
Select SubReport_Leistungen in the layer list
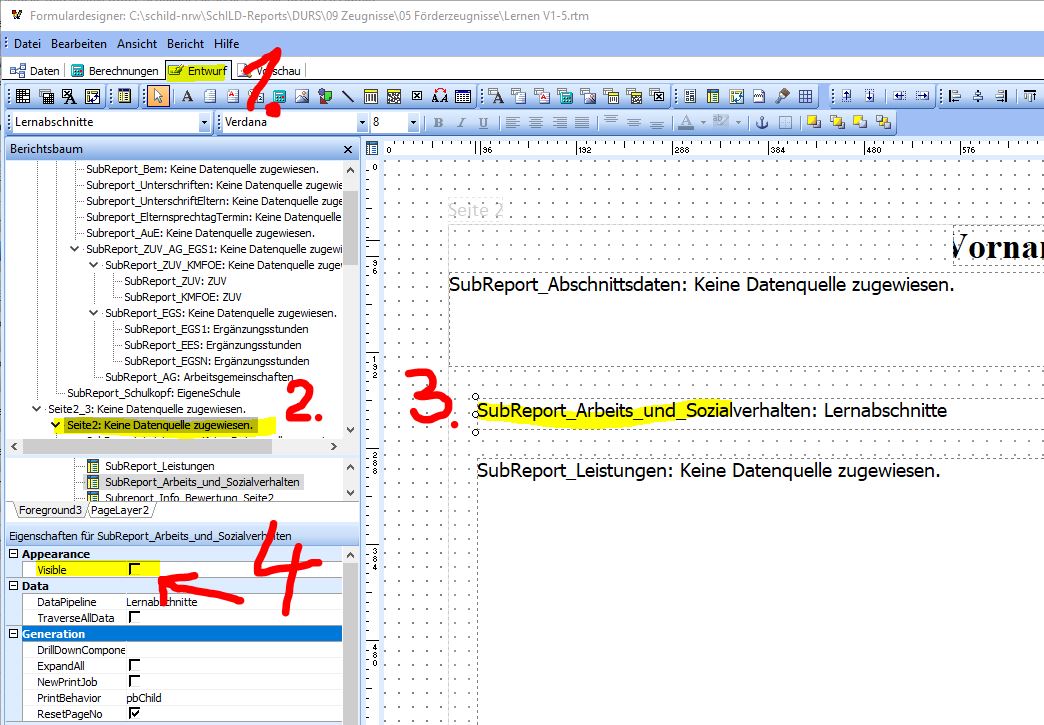tap(160, 466)
